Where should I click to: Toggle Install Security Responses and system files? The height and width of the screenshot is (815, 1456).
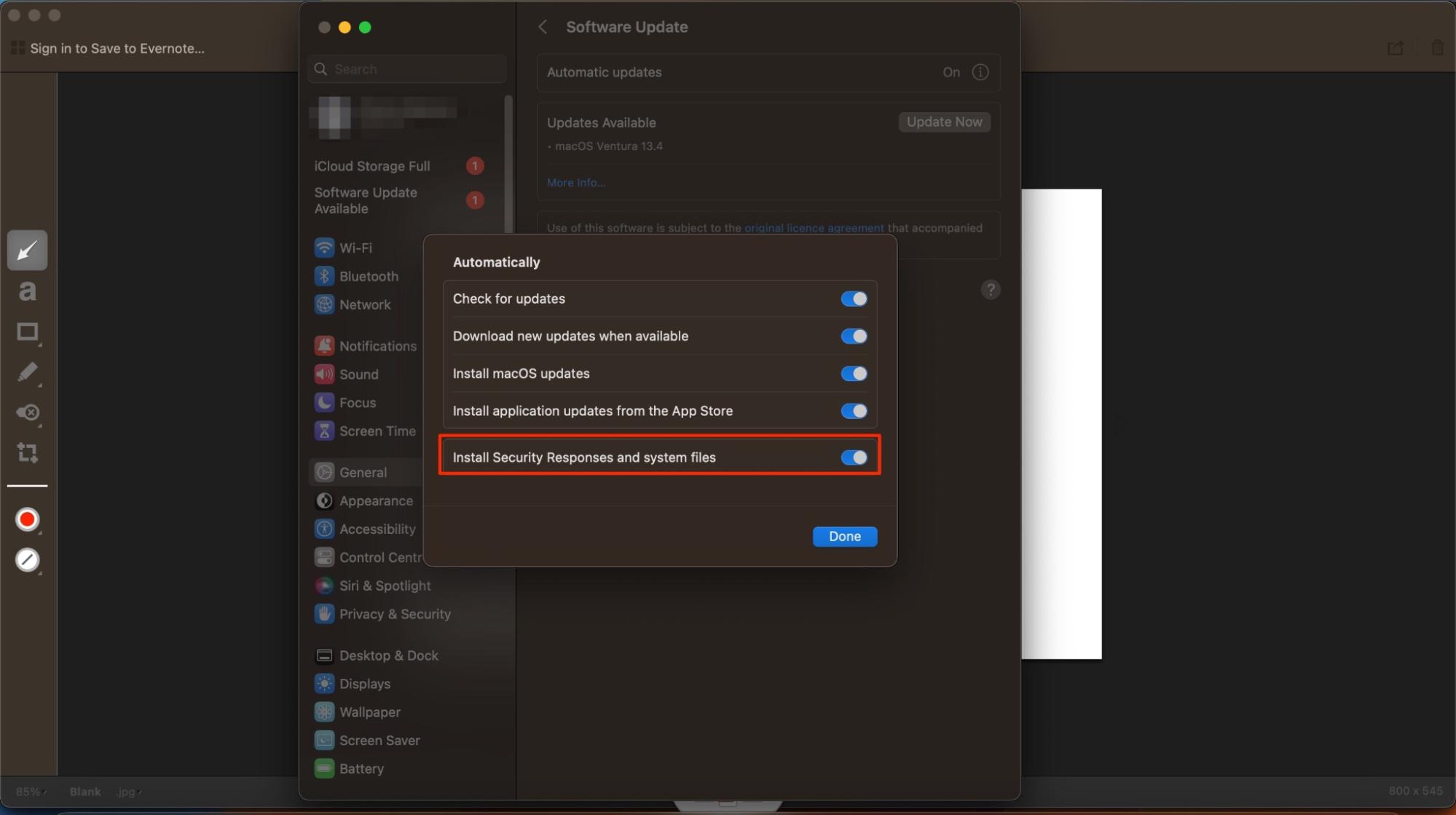coord(854,457)
